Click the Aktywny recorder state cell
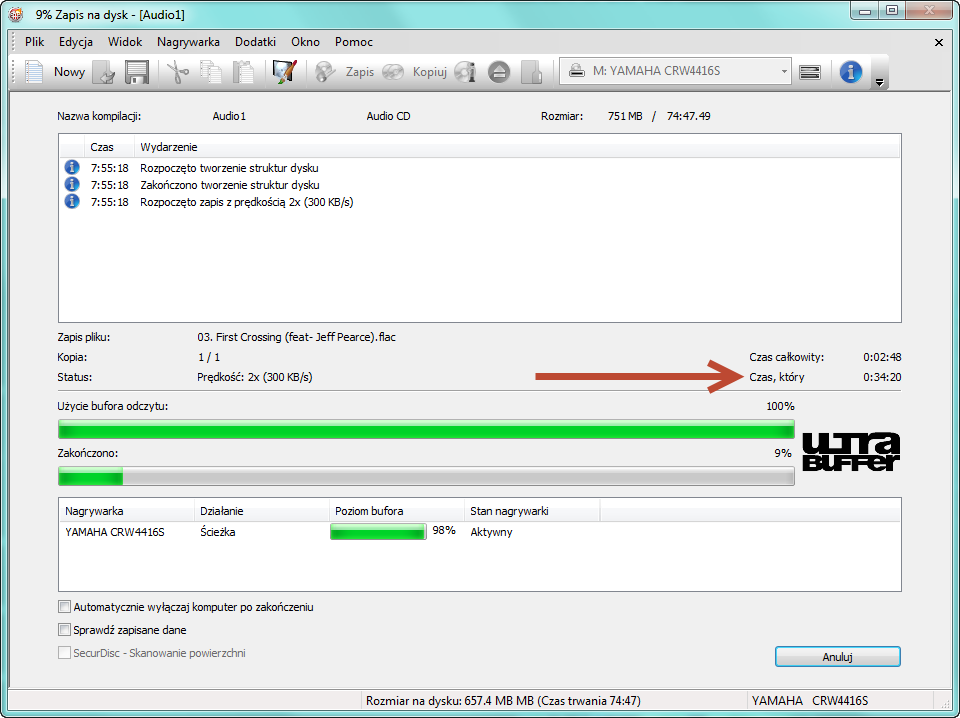The image size is (960, 718). [491, 532]
